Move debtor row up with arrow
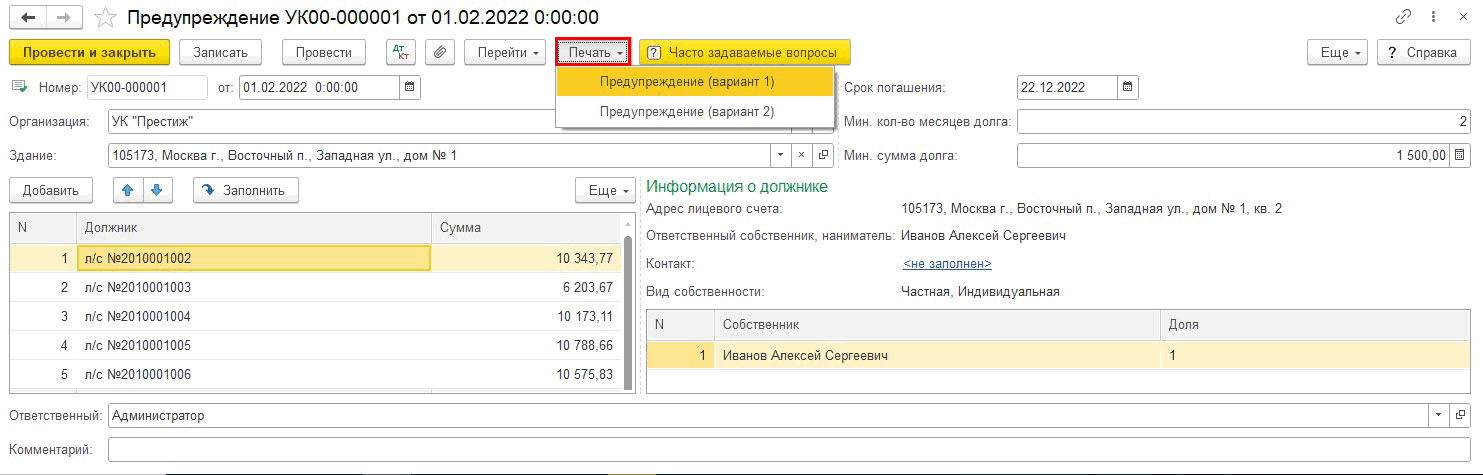The height and width of the screenshot is (475, 1483). (127, 190)
